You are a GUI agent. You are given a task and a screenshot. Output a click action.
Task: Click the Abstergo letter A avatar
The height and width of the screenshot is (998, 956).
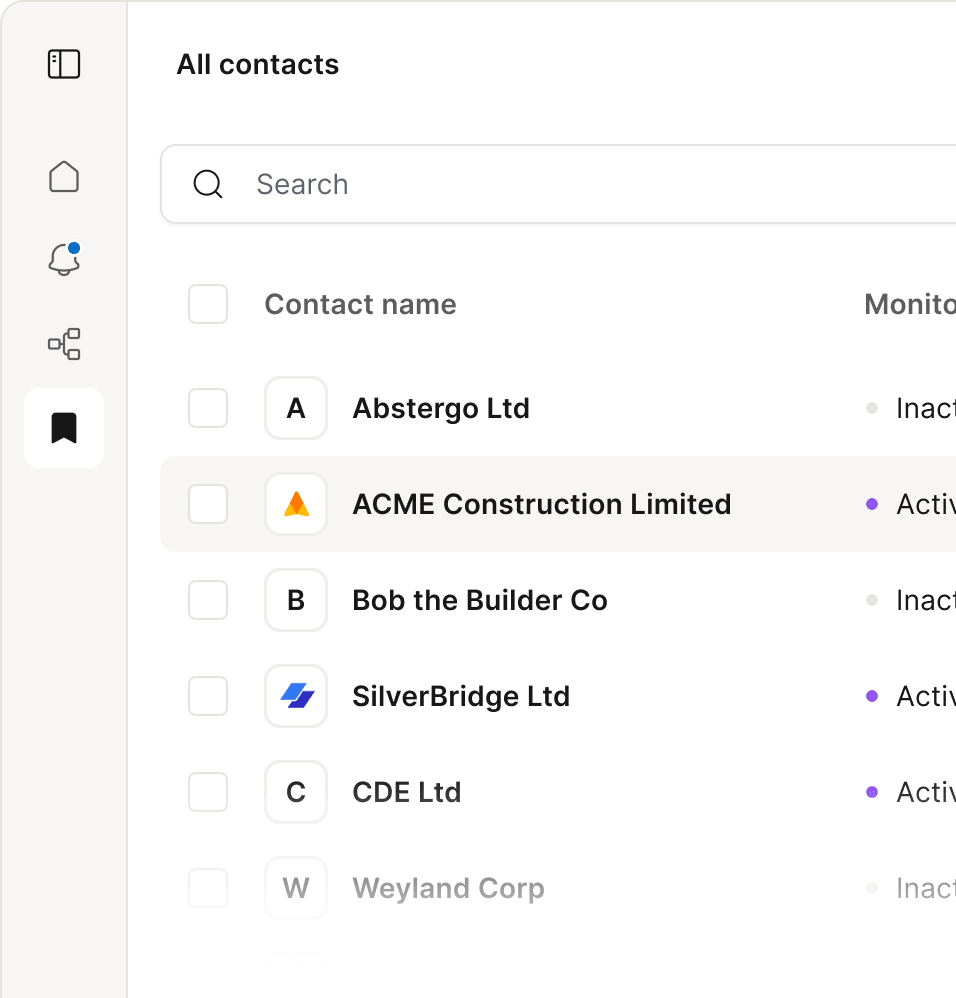pos(296,408)
